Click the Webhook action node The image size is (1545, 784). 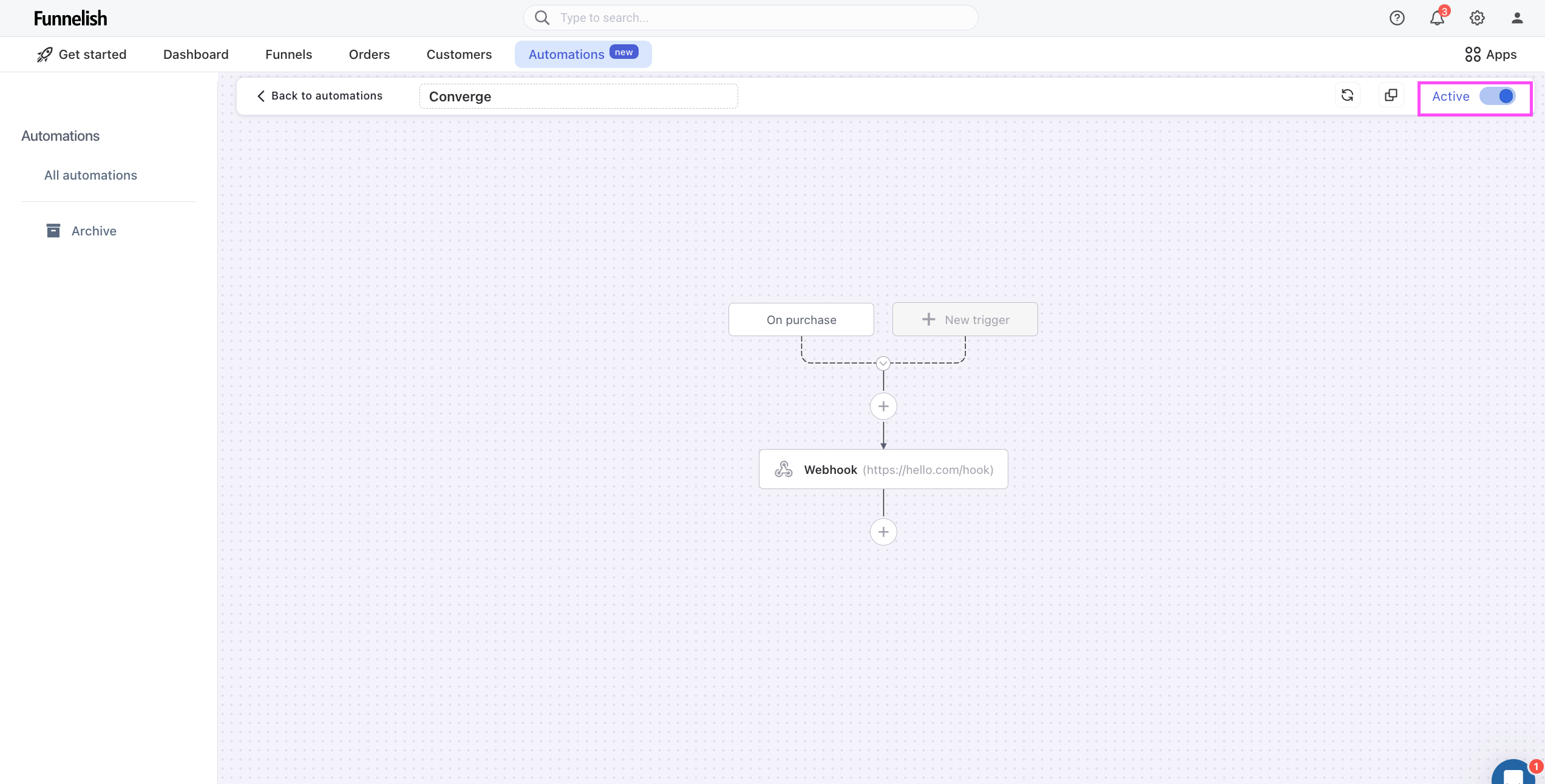[x=883, y=469]
